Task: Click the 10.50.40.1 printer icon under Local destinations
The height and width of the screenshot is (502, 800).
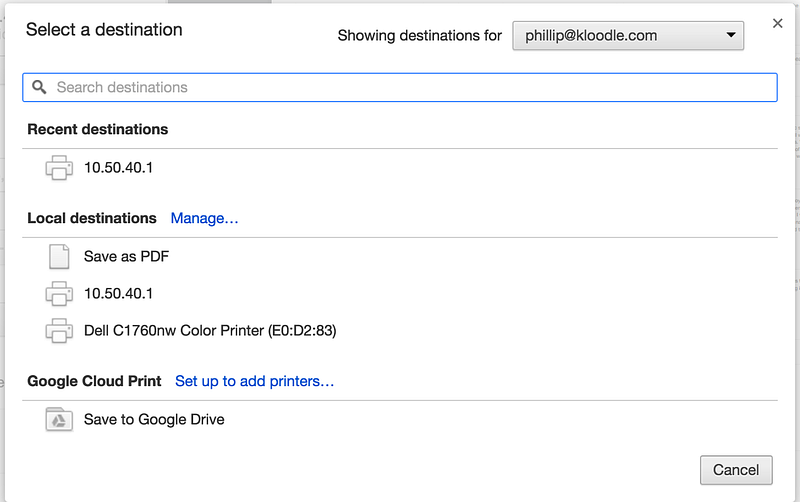Action: coord(59,294)
